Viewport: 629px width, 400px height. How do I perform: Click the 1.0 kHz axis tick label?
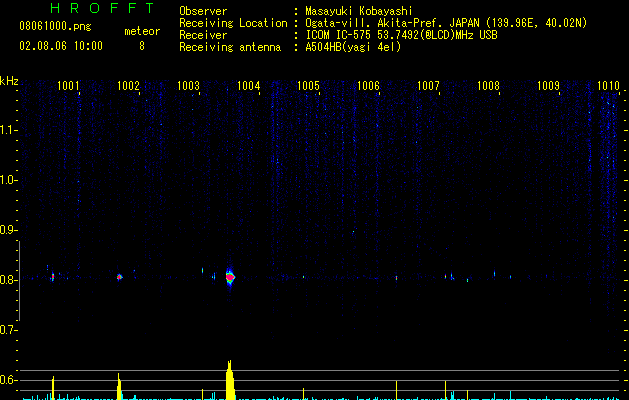(x=8, y=180)
